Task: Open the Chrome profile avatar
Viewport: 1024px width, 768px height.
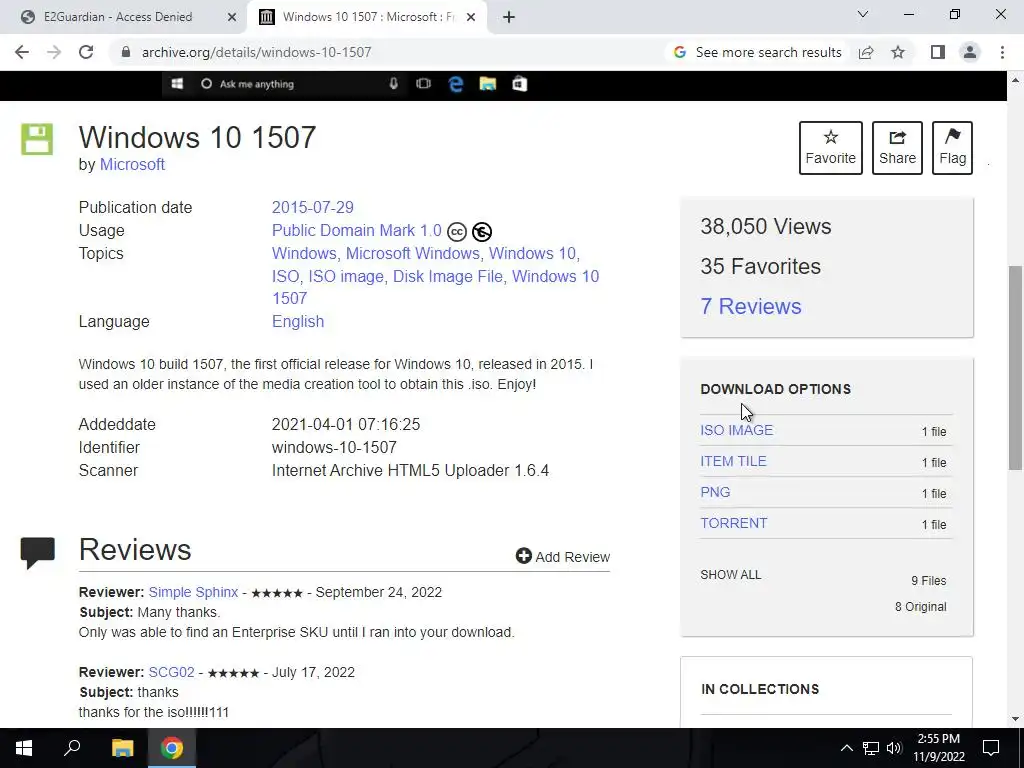Action: (x=970, y=52)
